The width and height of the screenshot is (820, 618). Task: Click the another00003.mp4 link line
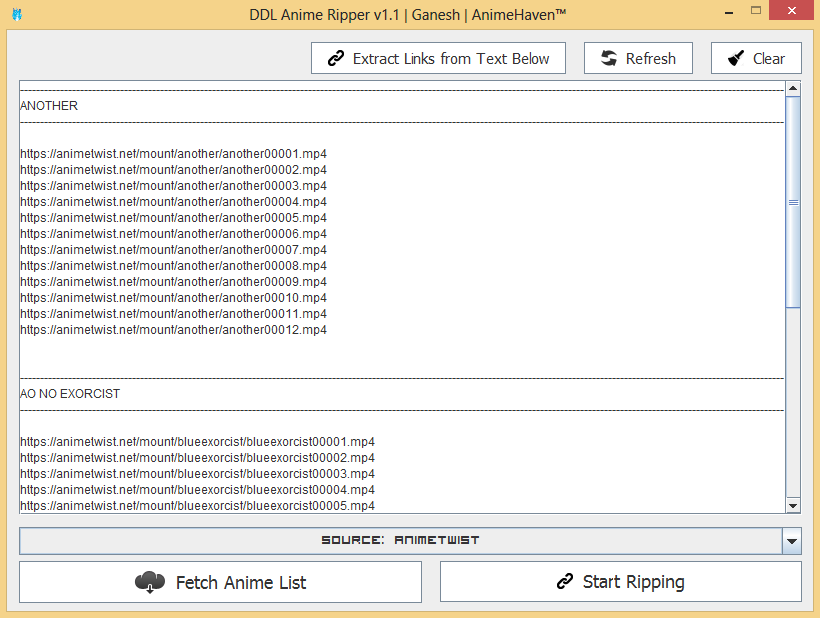[x=174, y=186]
